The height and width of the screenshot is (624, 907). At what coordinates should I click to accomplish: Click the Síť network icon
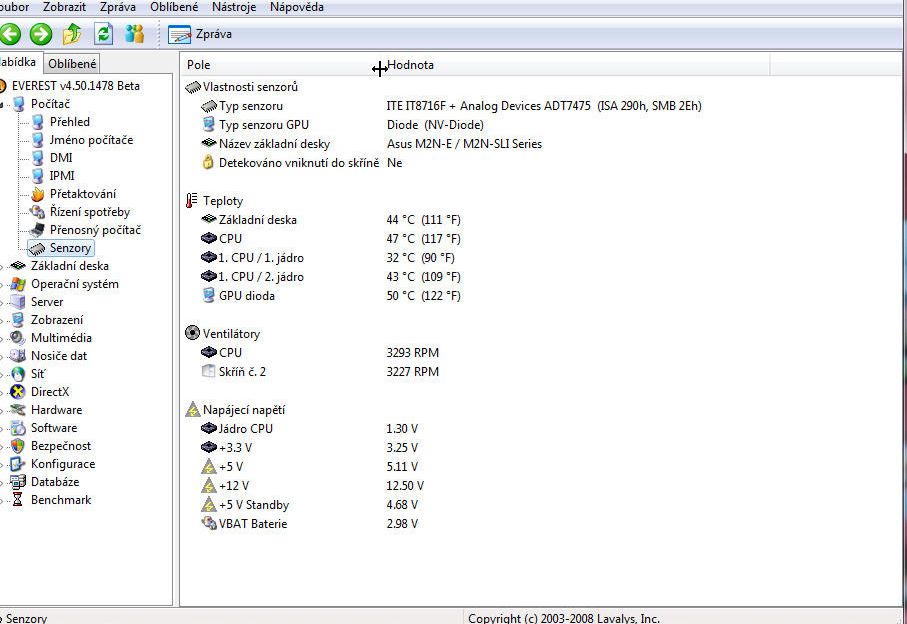click(19, 374)
